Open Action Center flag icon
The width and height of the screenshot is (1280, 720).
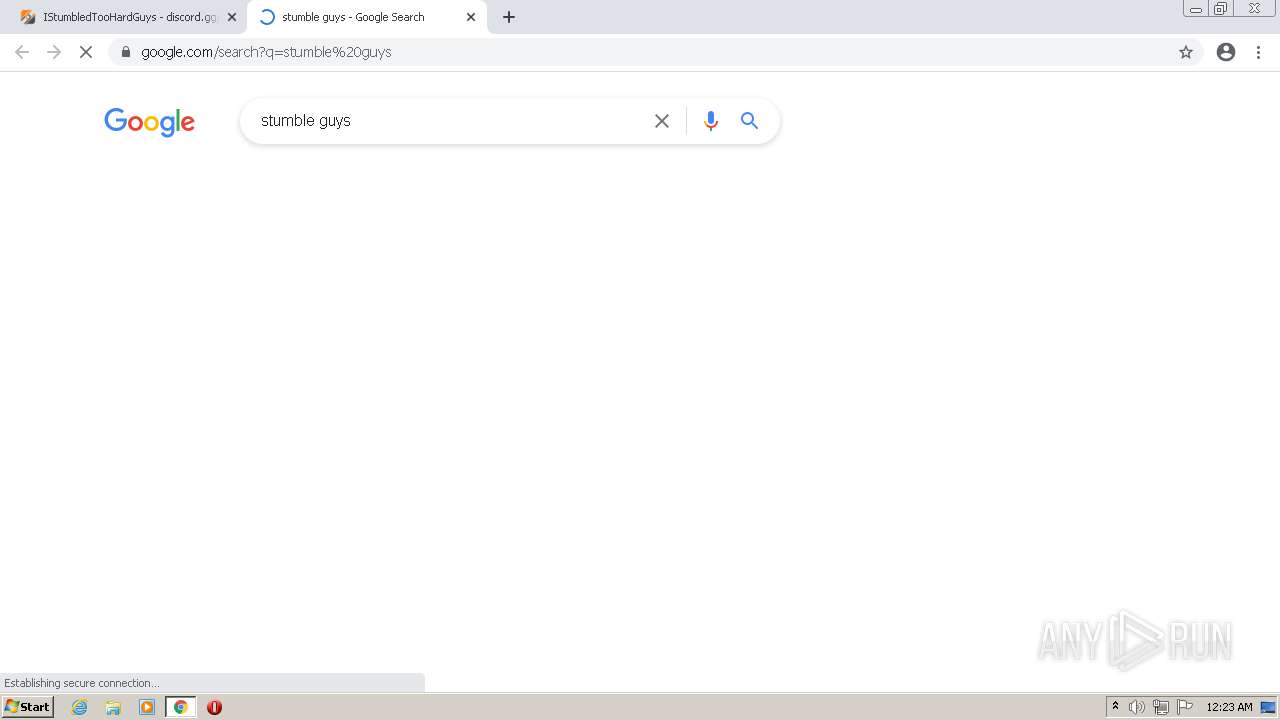click(1185, 707)
